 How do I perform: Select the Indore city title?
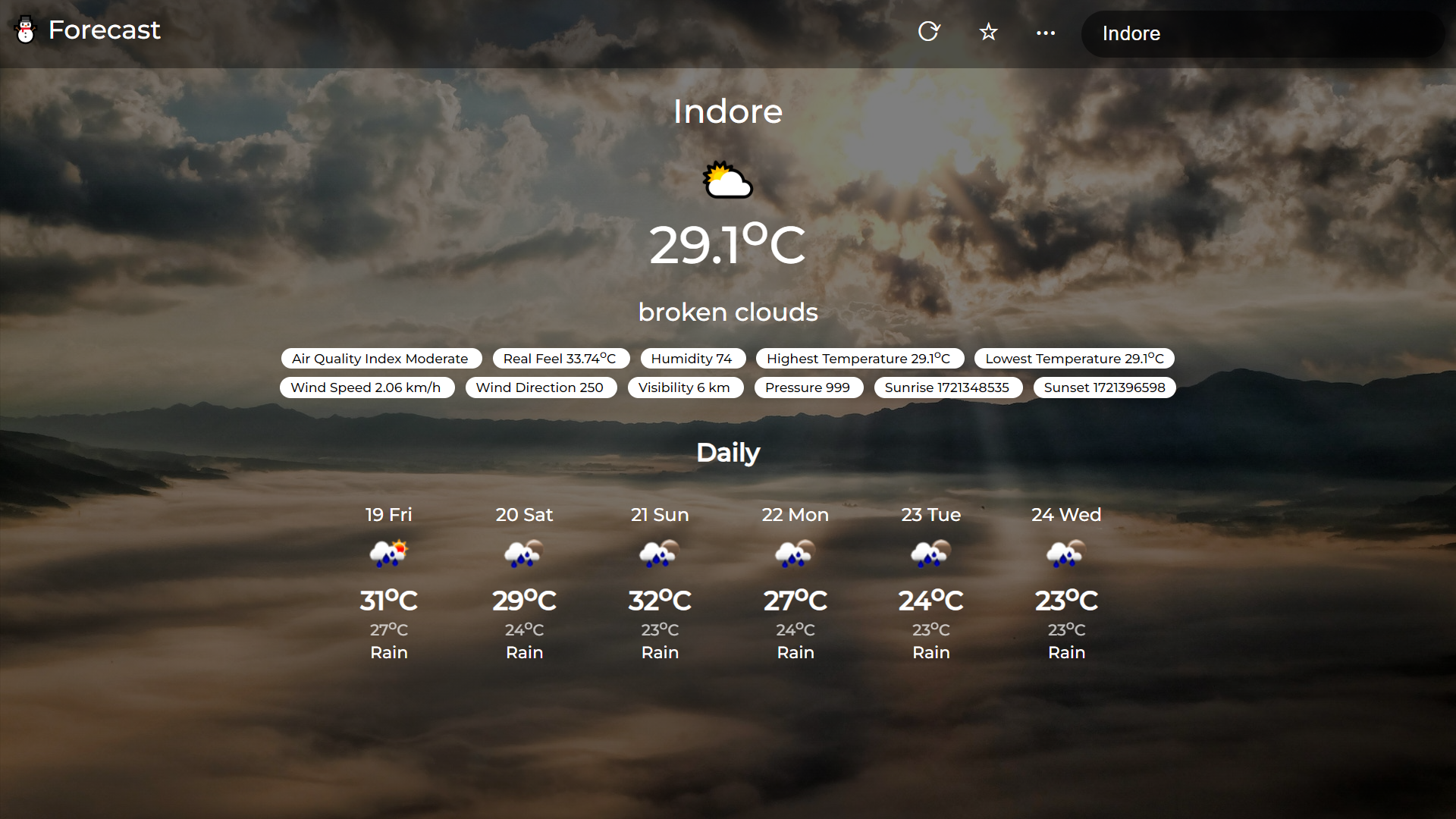click(727, 111)
